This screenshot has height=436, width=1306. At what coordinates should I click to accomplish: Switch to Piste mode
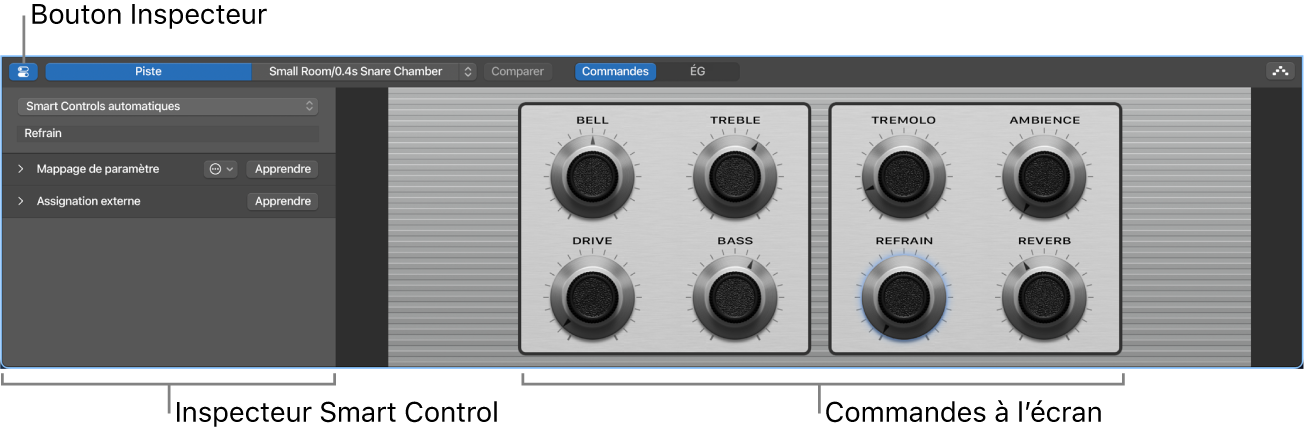pos(148,72)
